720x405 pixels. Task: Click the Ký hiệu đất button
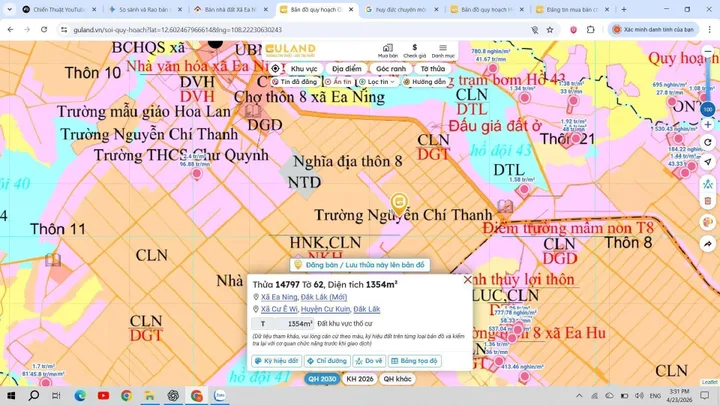click(x=277, y=361)
